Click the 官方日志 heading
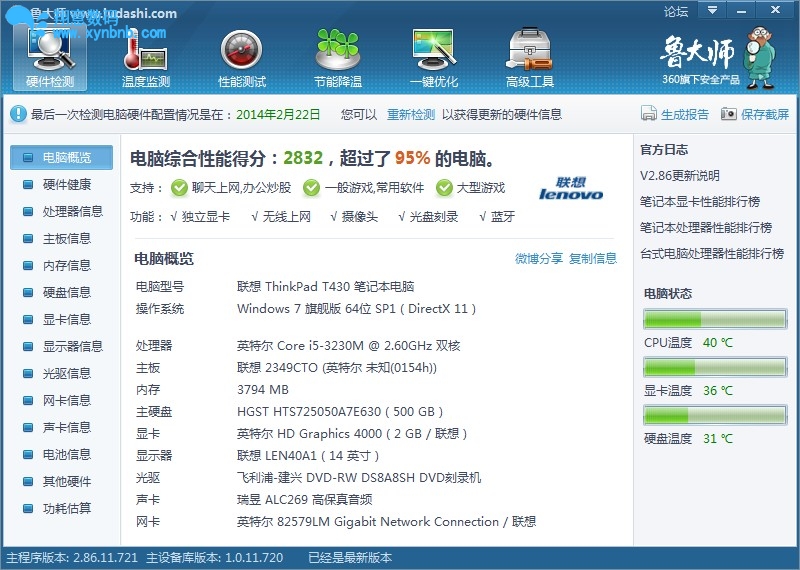Image resolution: width=800 pixels, height=570 pixels. click(x=664, y=150)
